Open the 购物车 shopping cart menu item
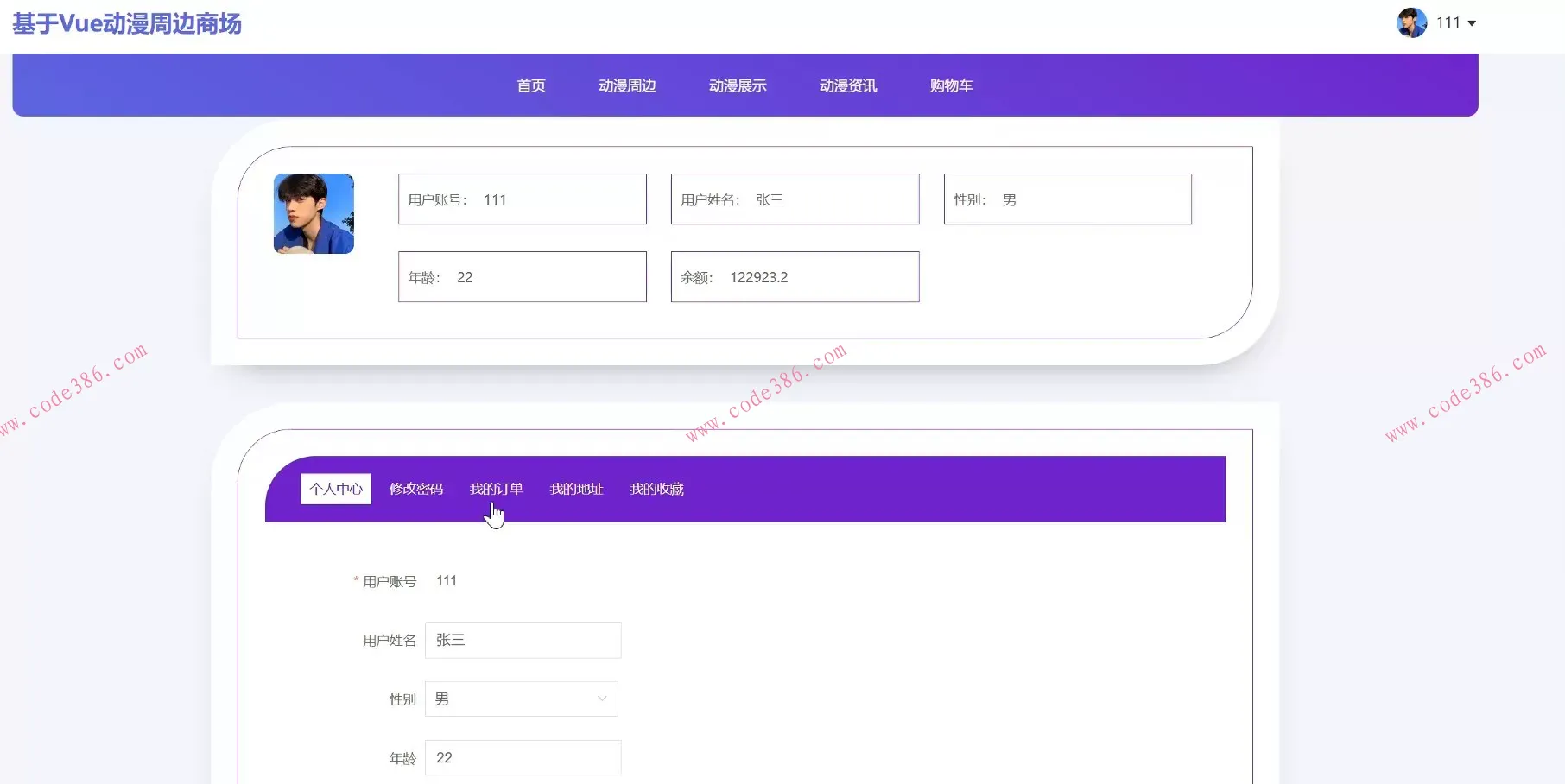The width and height of the screenshot is (1565, 784). (x=950, y=85)
